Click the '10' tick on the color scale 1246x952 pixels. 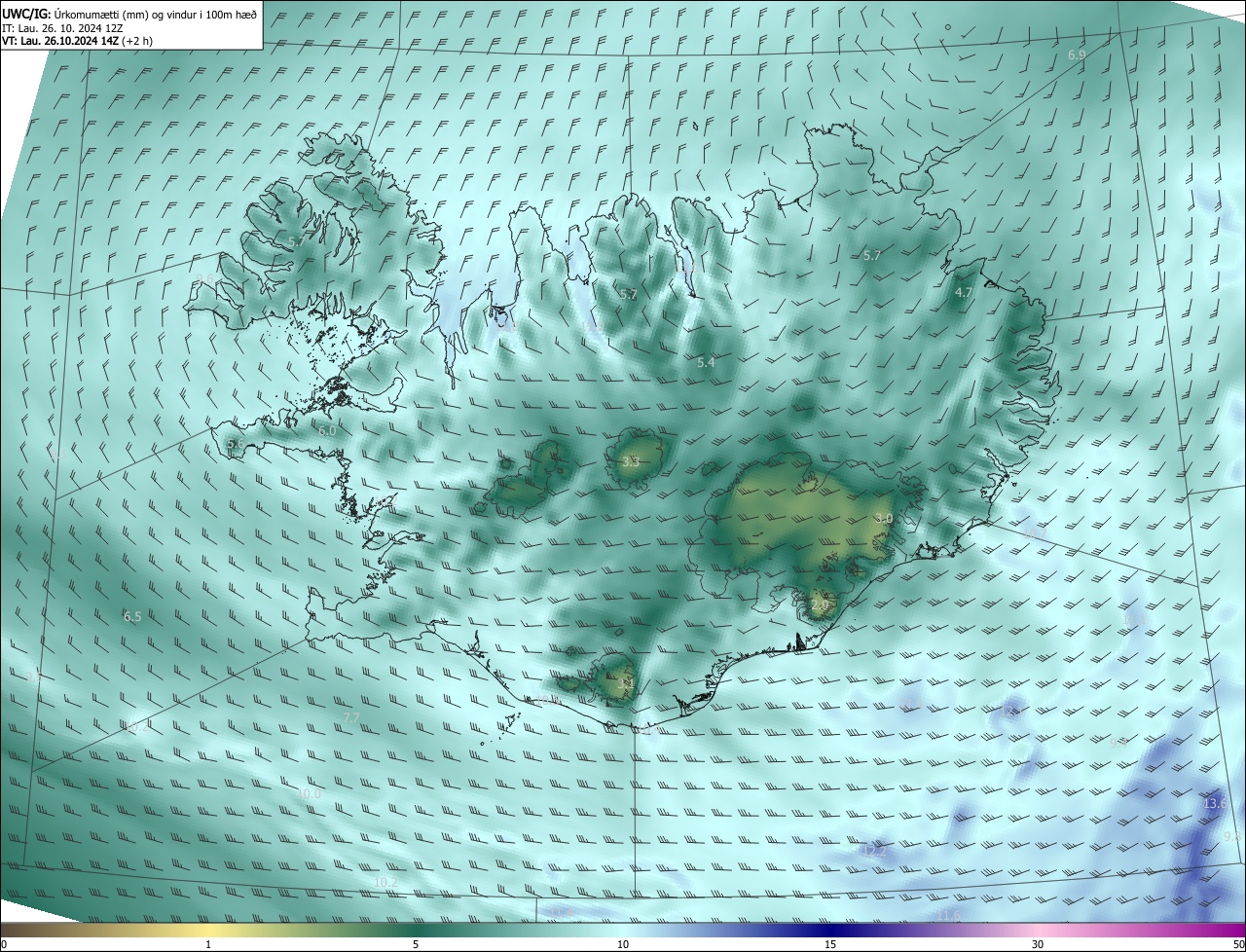[x=623, y=944]
